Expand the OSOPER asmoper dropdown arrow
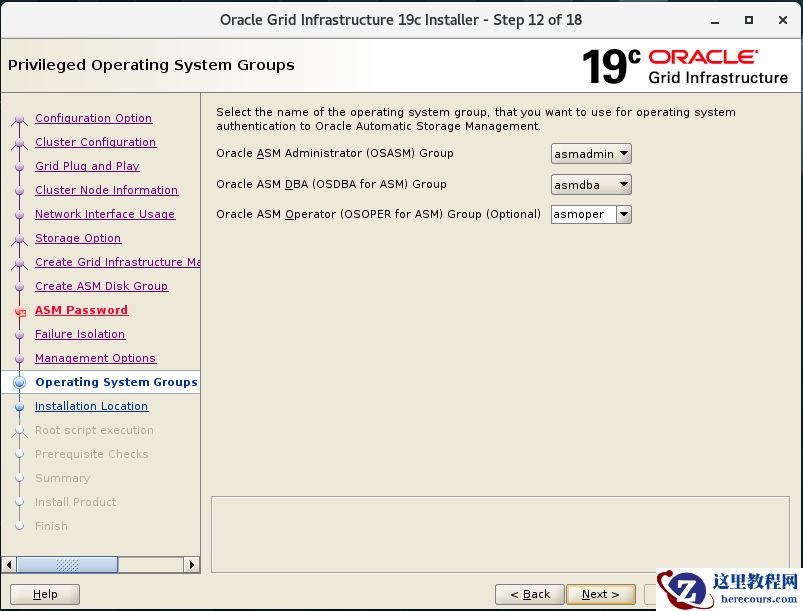Image resolution: width=803 pixels, height=611 pixels. 624,215
